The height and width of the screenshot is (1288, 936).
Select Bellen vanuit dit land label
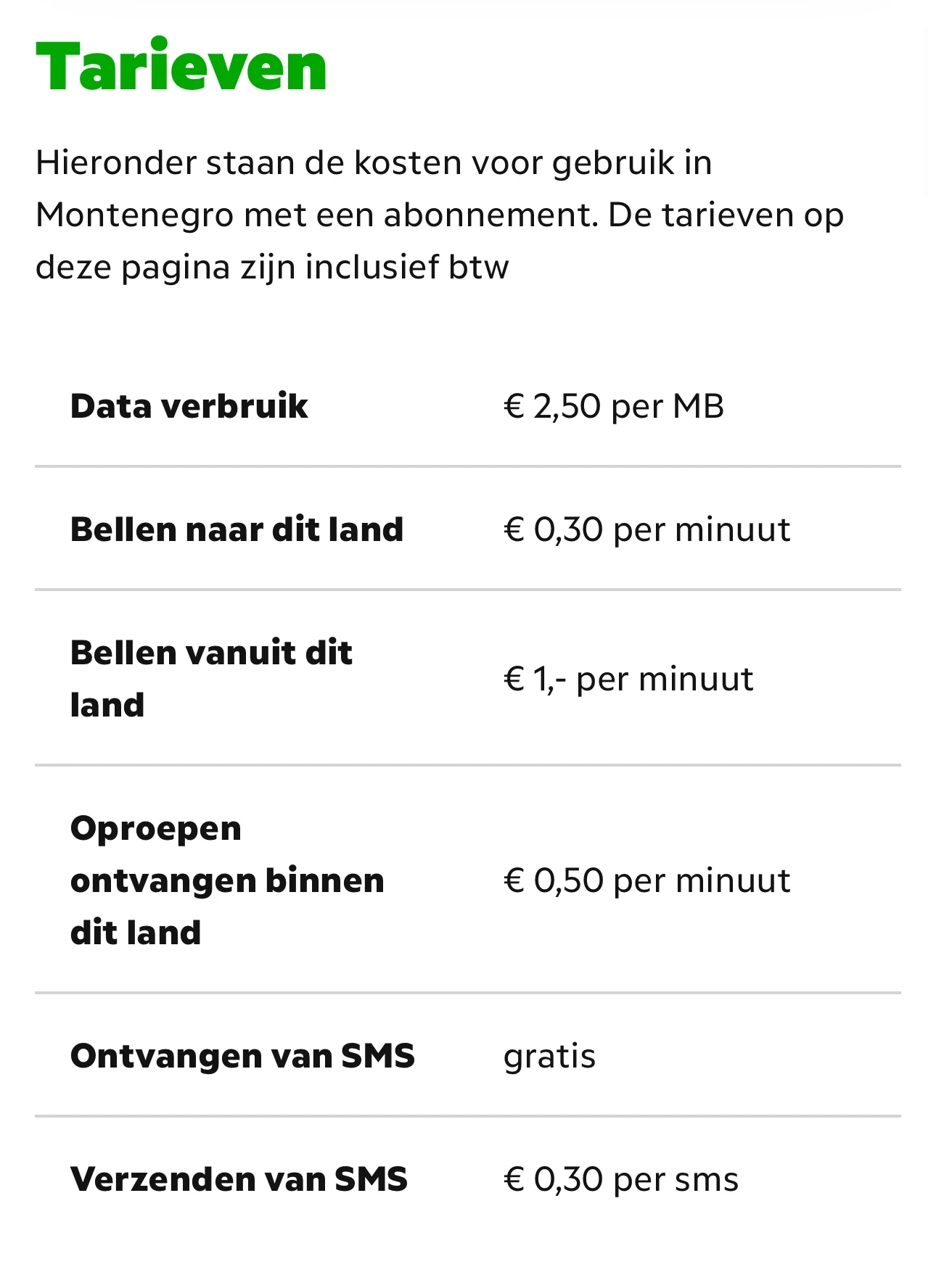pyautogui.click(x=211, y=679)
